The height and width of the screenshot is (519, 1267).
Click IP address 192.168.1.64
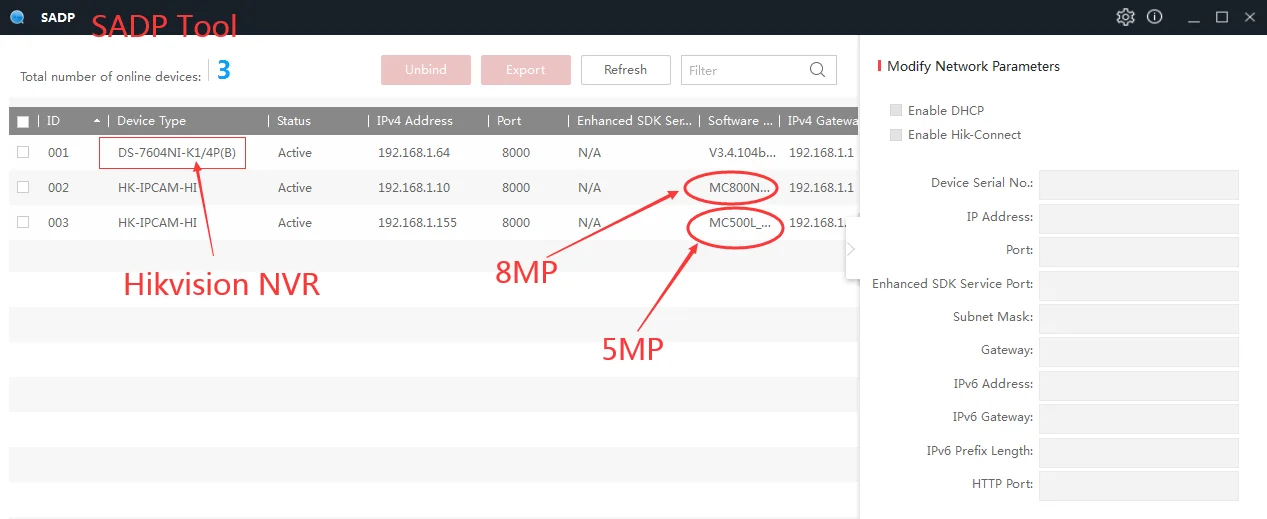[x=414, y=153]
